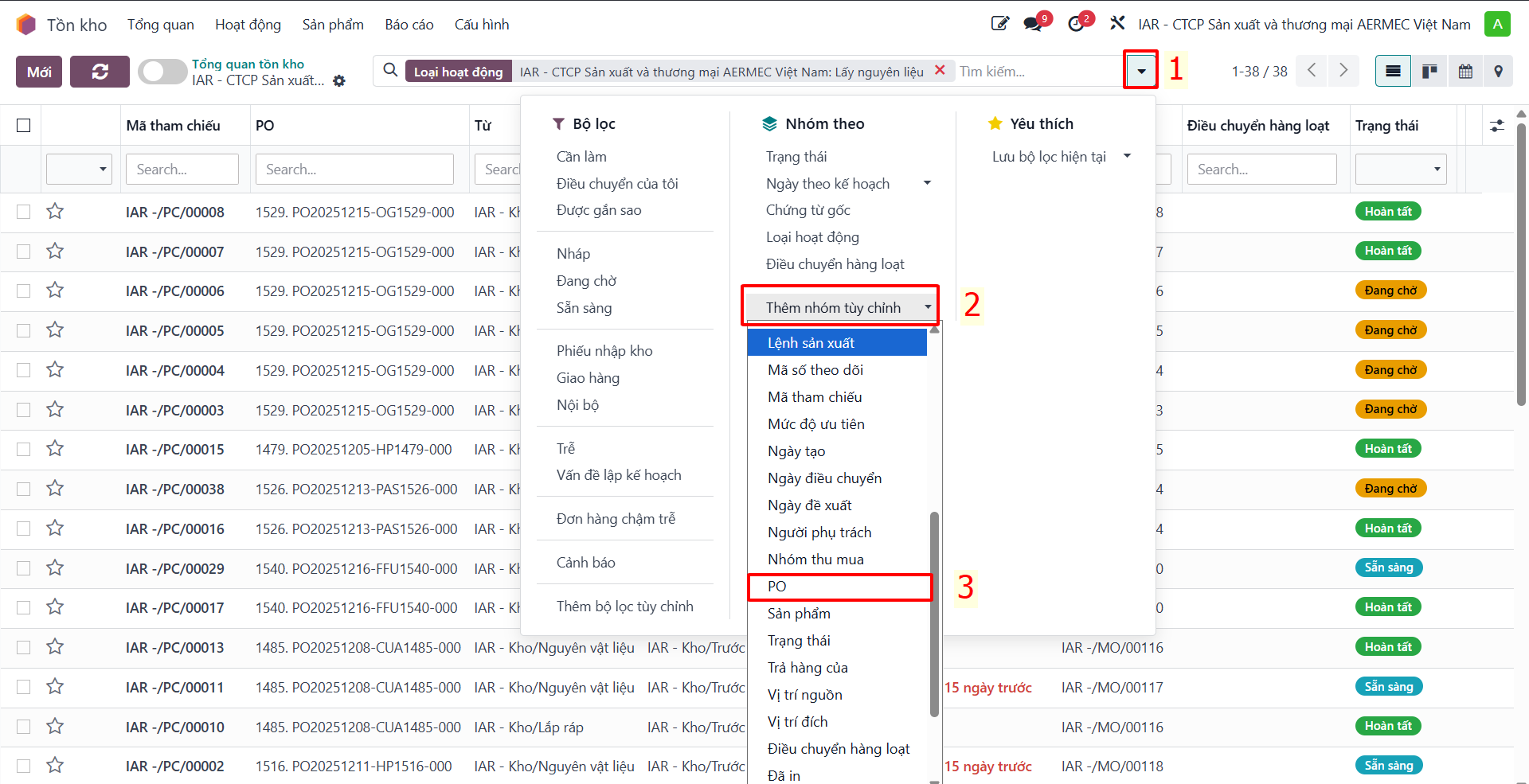Open the chat messages icon with badge 9
Viewport: 1529px width, 784px height.
coord(1034,24)
